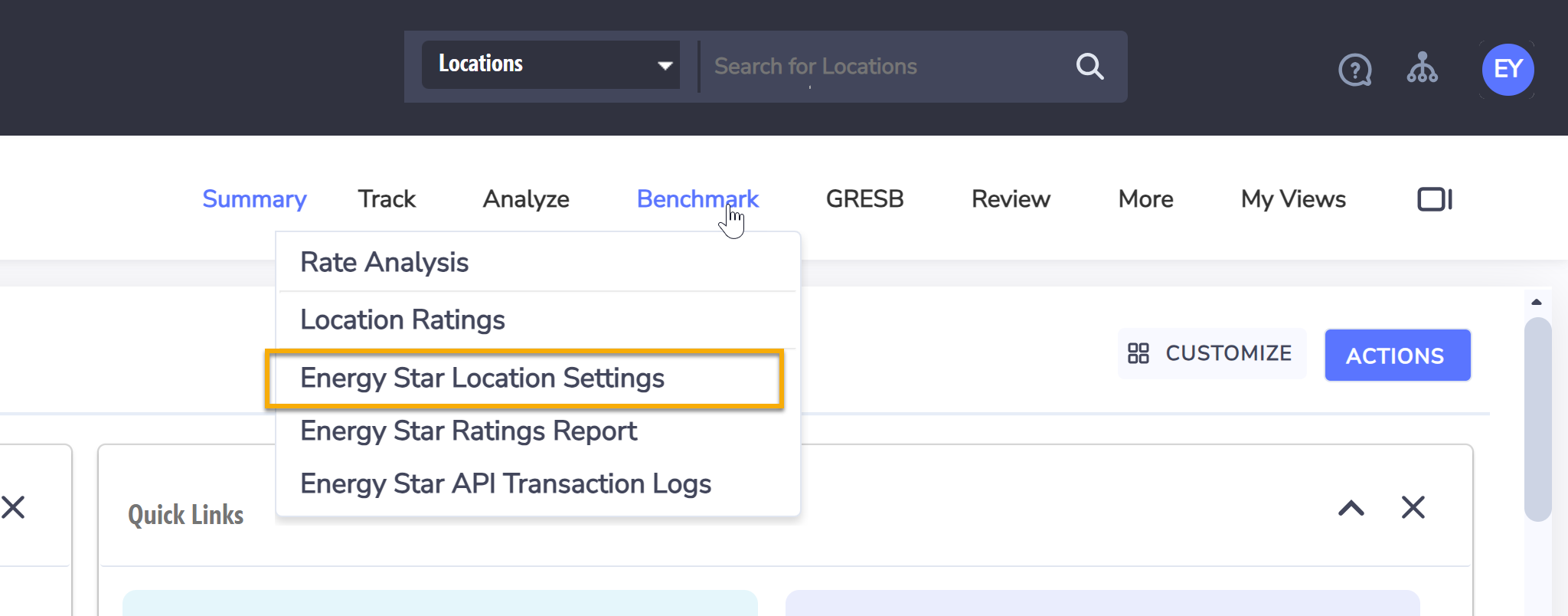The image size is (1568, 616).
Task: Open the GRESB tab
Action: pyautogui.click(x=865, y=199)
